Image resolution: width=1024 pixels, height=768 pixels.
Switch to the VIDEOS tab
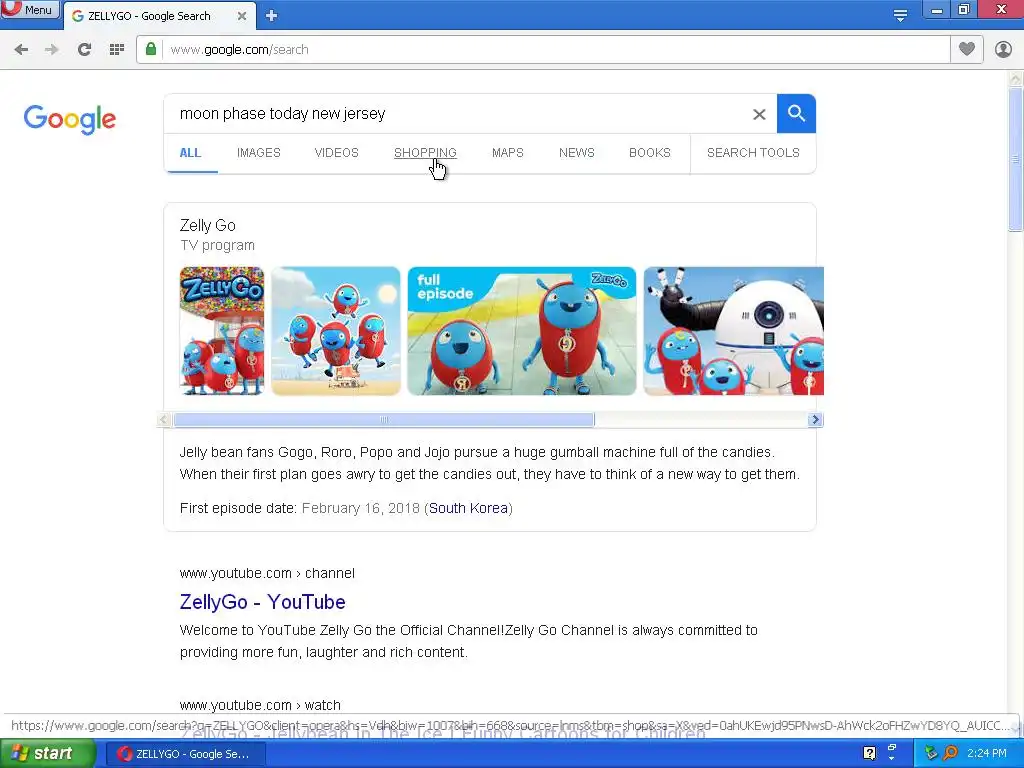pos(336,153)
